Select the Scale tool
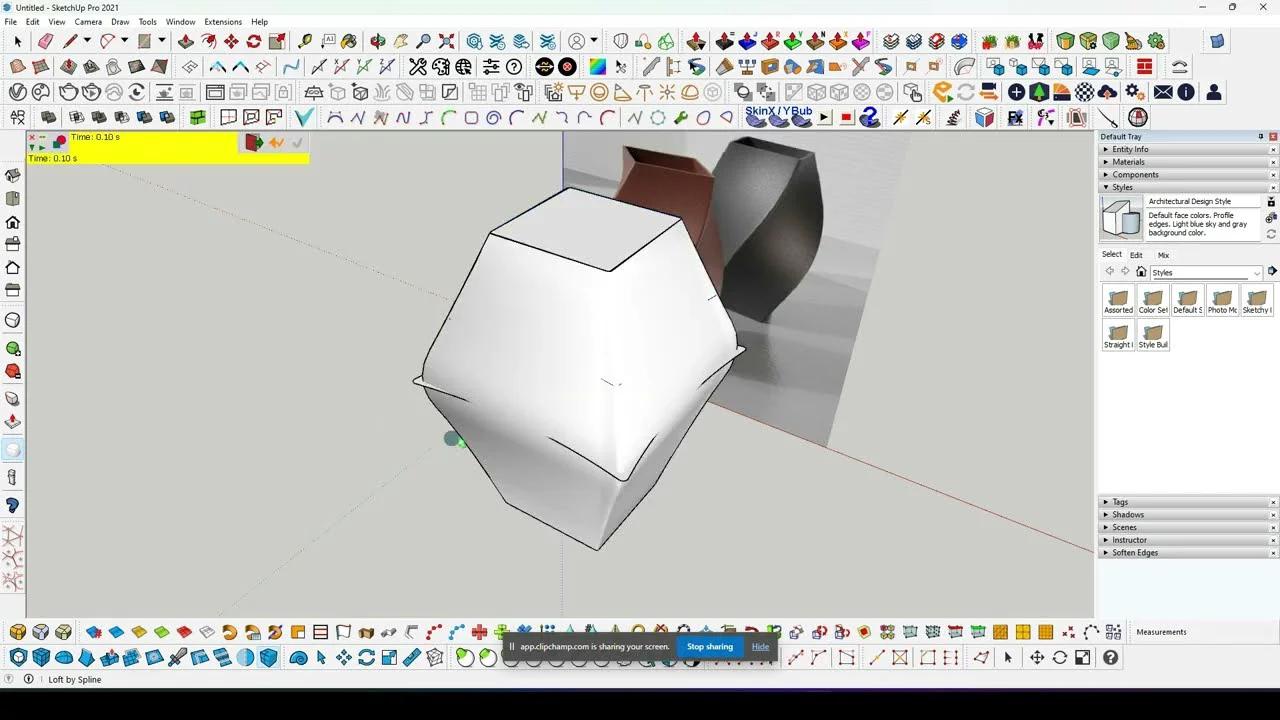The width and height of the screenshot is (1280, 720). tap(277, 41)
